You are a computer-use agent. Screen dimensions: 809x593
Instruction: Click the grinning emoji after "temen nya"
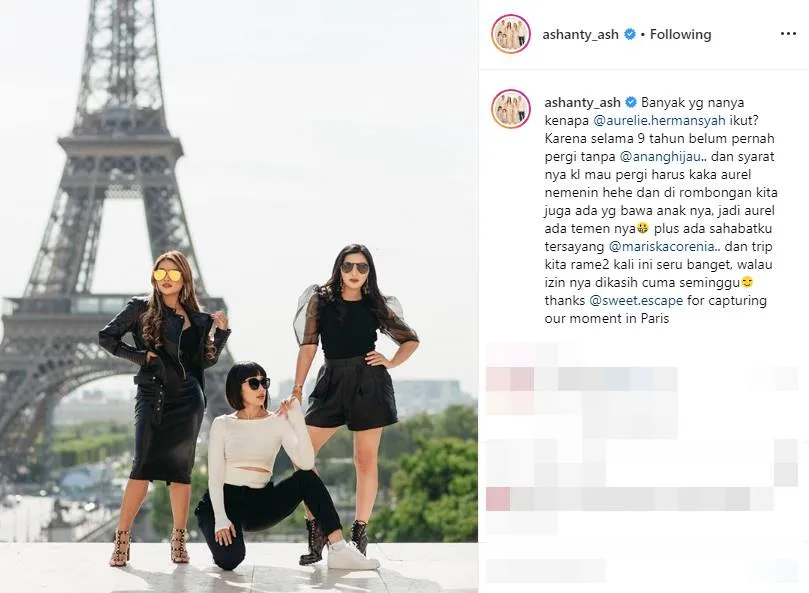pyautogui.click(x=642, y=228)
